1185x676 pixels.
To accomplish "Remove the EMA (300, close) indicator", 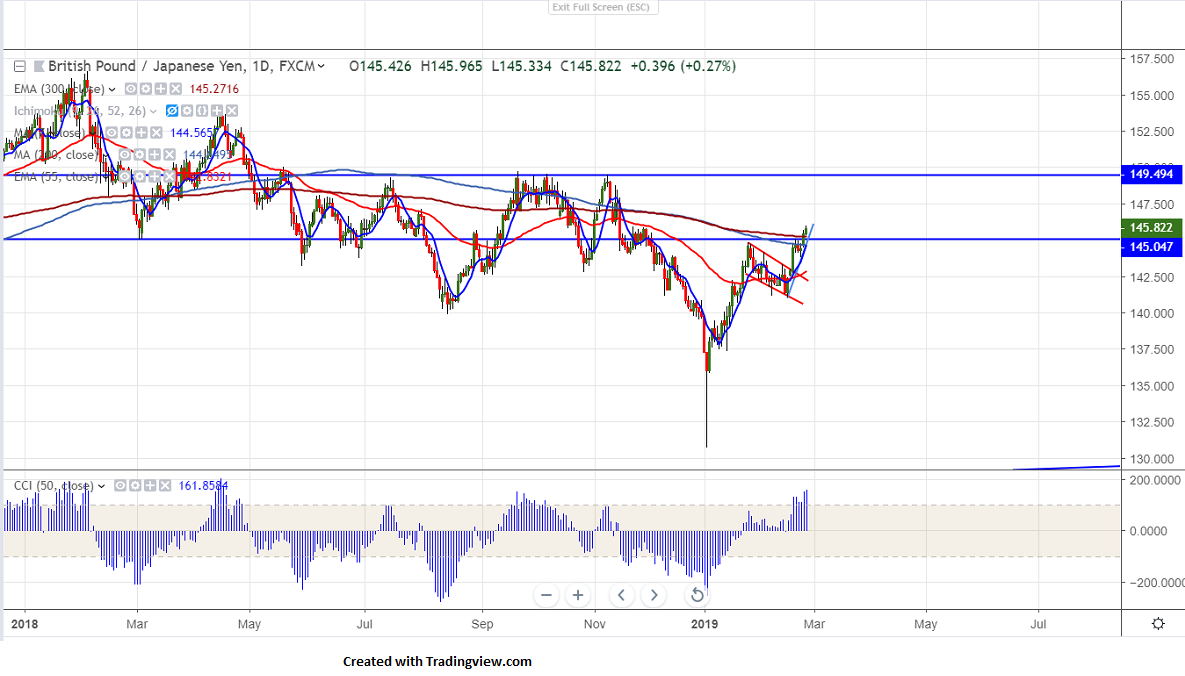I will coord(176,89).
